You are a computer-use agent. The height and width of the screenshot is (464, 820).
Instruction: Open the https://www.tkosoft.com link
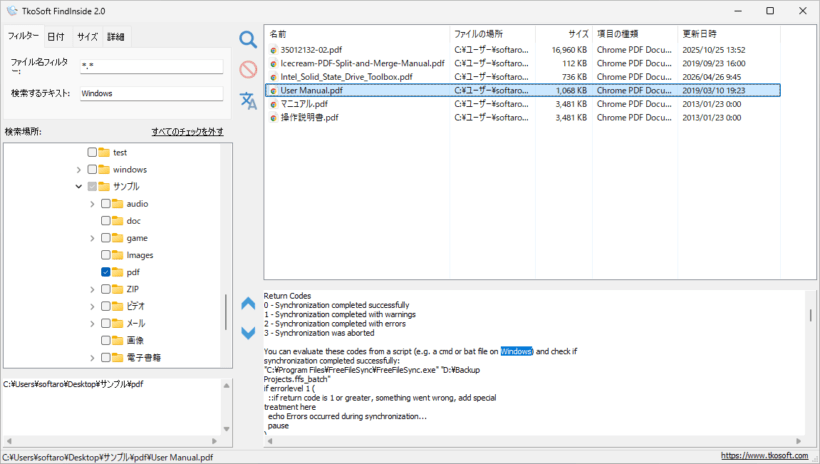764,456
